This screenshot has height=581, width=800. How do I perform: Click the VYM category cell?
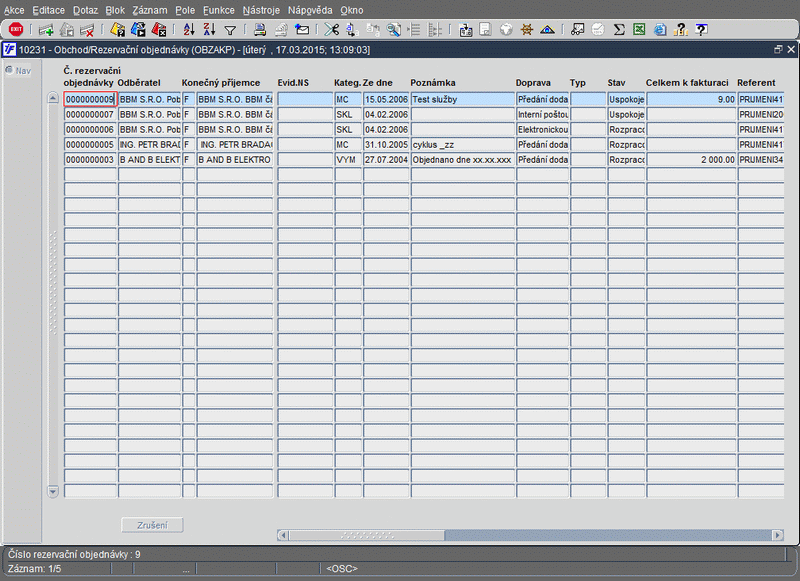(348, 160)
